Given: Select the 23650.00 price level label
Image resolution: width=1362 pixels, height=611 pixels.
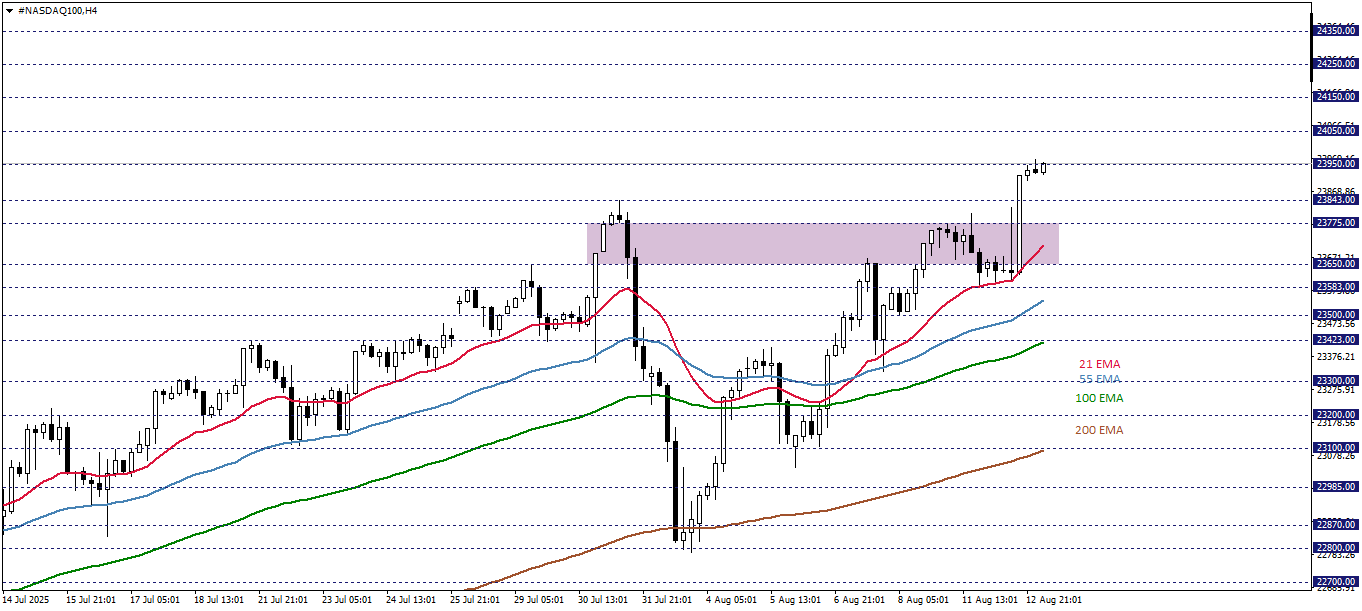Looking at the screenshot, I should (1335, 264).
